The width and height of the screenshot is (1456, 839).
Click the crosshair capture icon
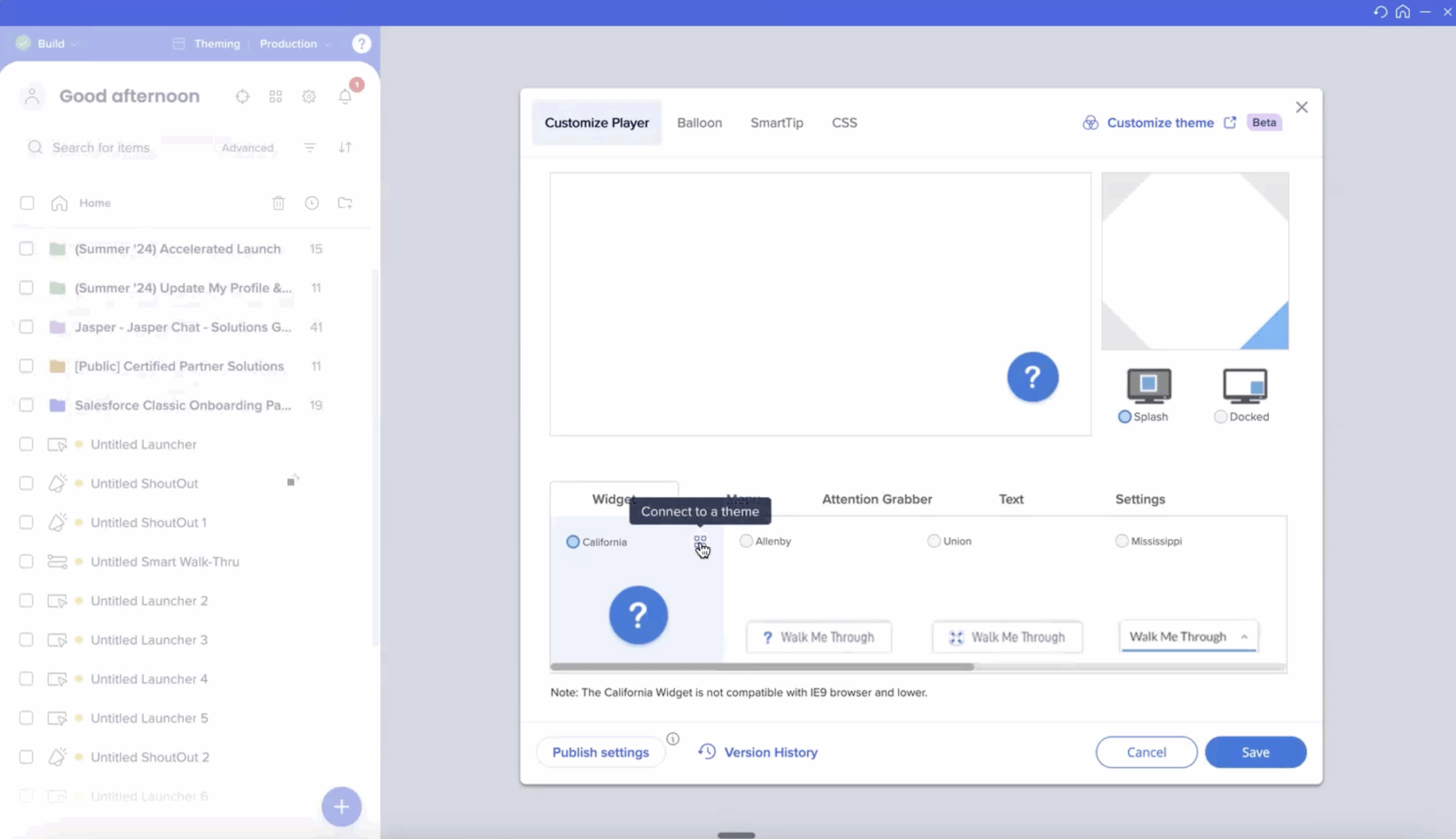point(243,96)
